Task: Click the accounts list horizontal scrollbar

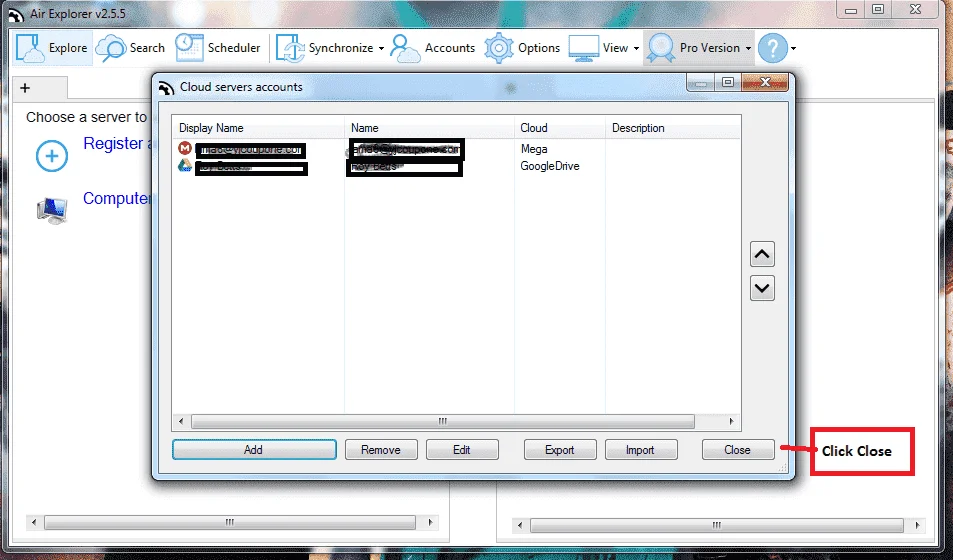Action: click(443, 421)
